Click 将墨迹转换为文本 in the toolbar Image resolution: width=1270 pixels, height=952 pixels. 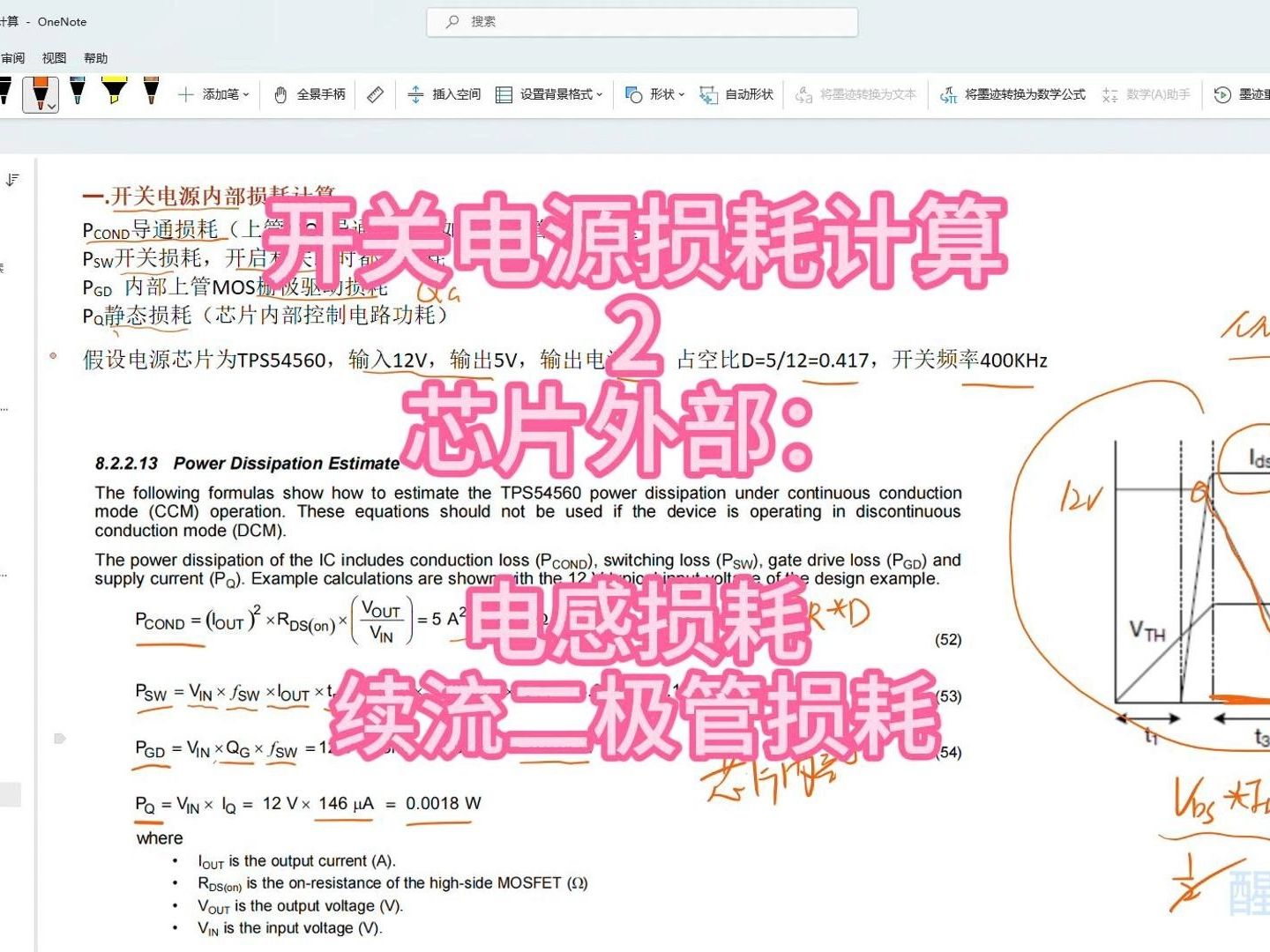860,93
